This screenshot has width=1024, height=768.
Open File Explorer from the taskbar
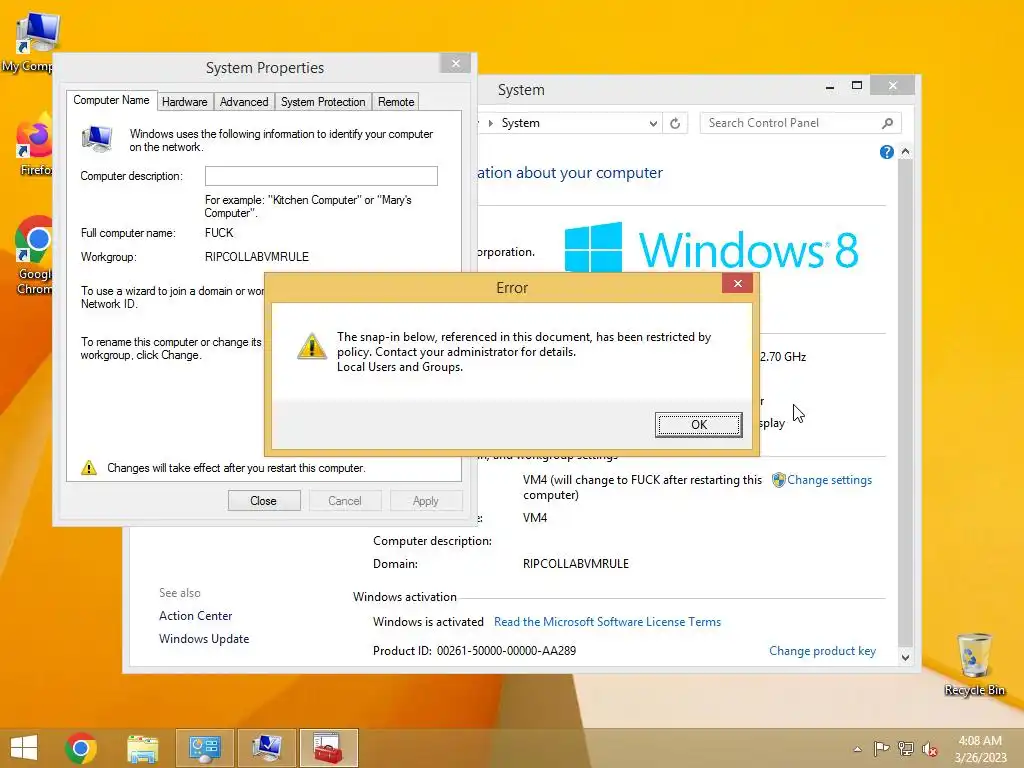[x=142, y=748]
